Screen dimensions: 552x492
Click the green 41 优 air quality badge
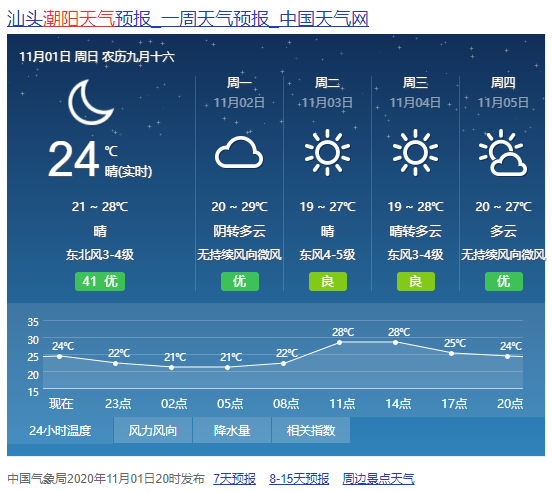click(100, 282)
